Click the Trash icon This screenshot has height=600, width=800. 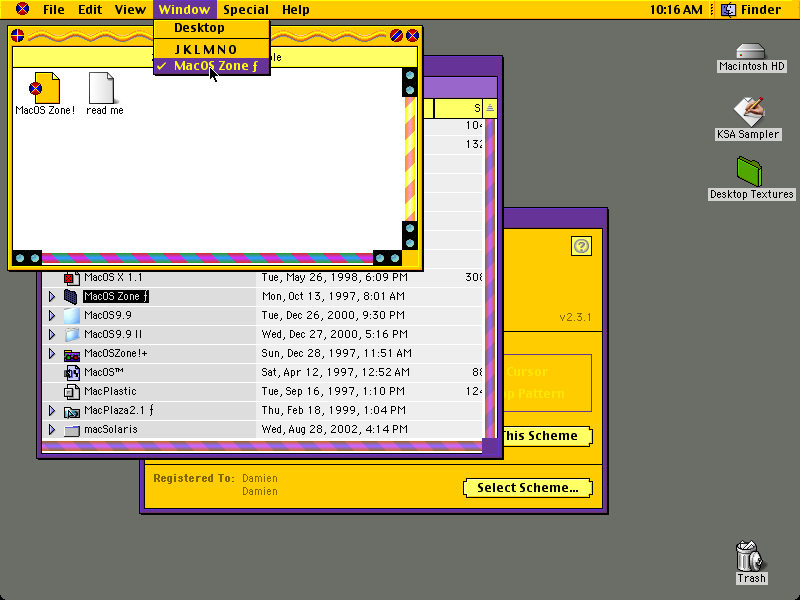click(x=751, y=556)
